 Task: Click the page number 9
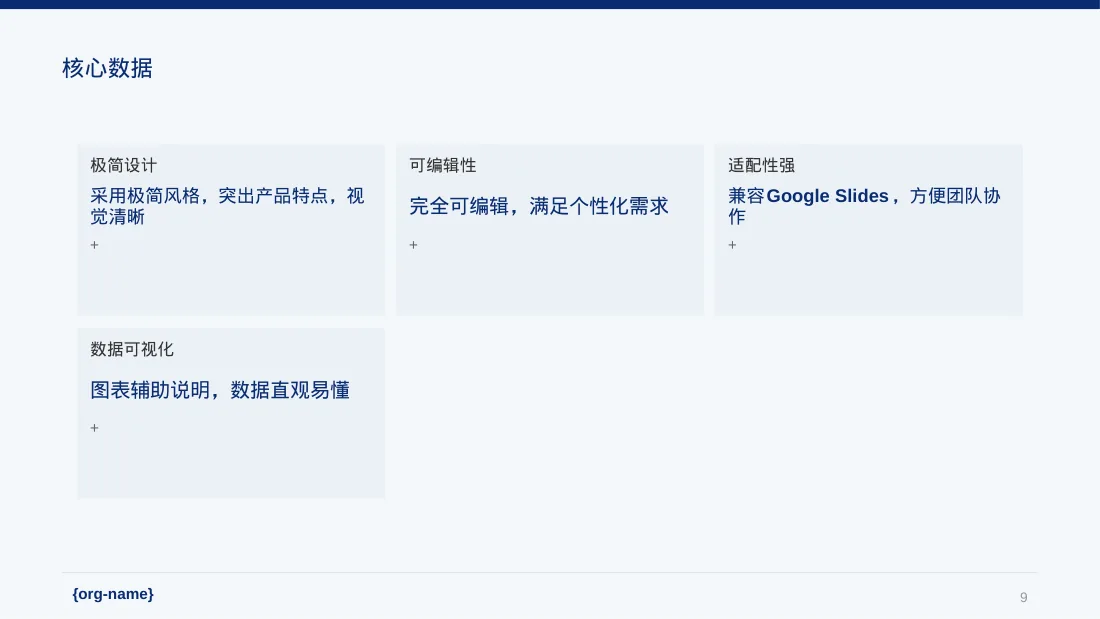click(1024, 597)
